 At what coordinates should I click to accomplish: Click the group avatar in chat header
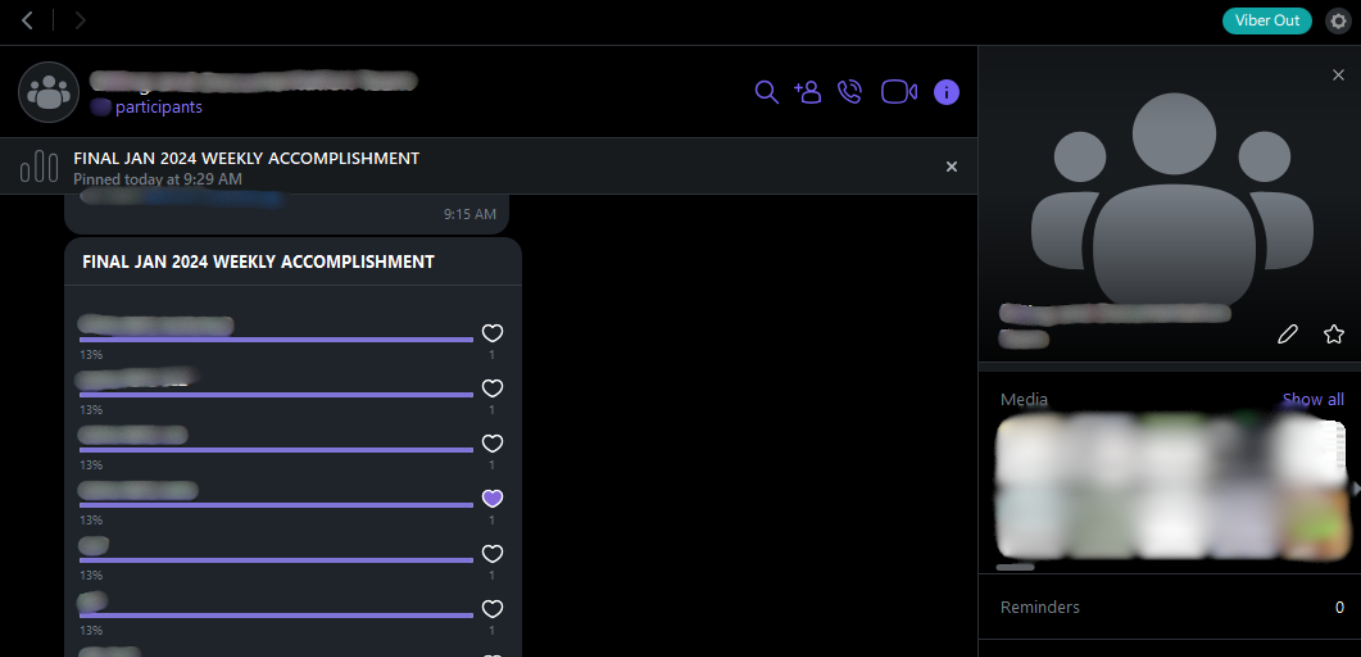click(49, 92)
